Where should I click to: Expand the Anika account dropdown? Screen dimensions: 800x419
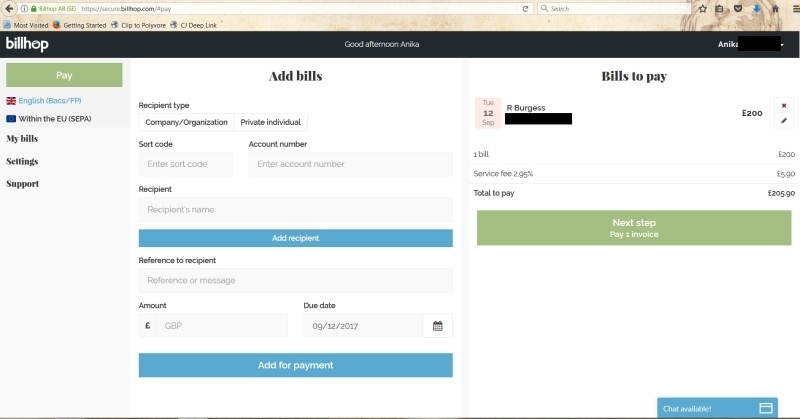[x=752, y=44]
